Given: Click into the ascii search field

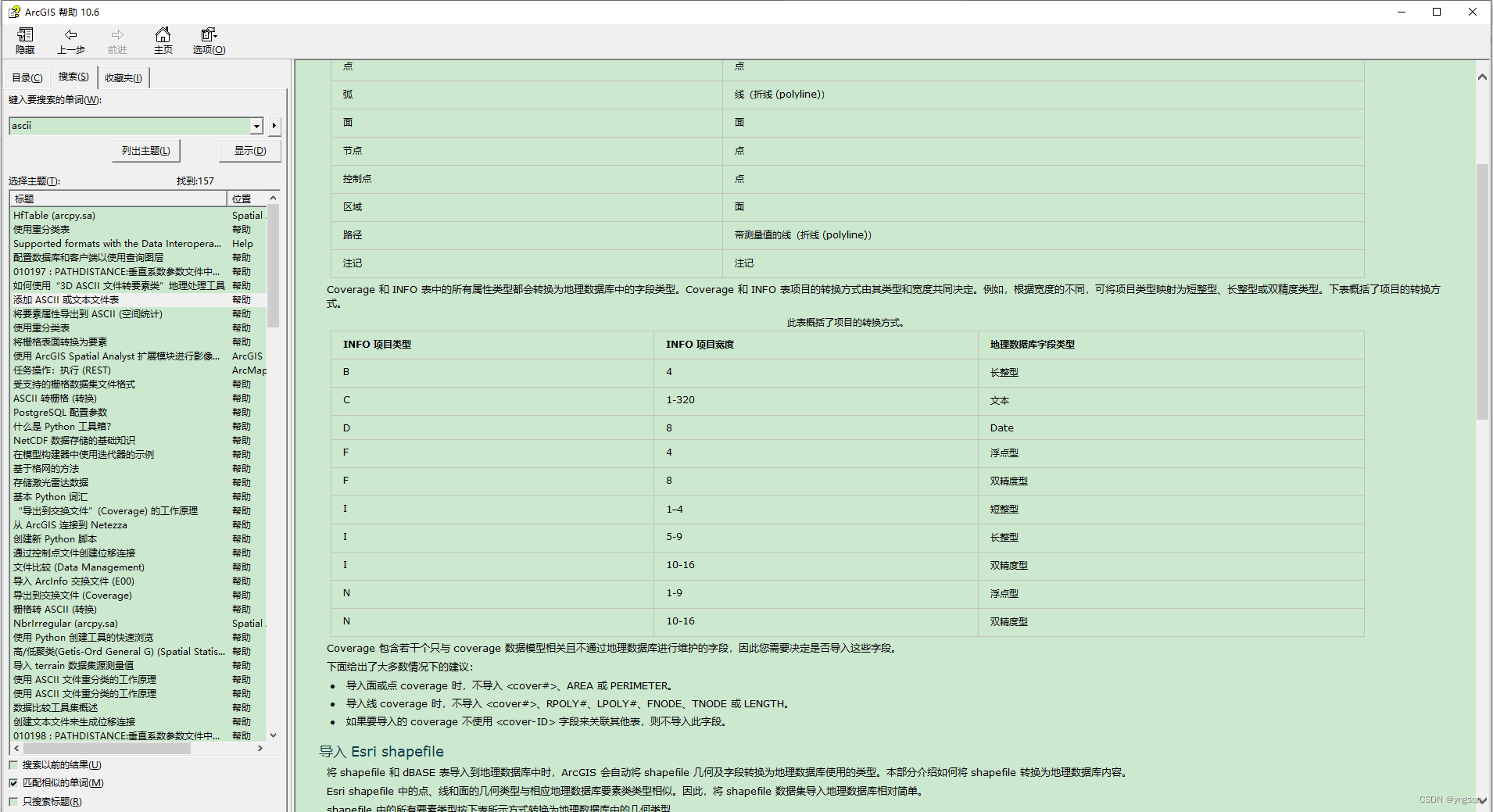Looking at the screenshot, I should [130, 126].
